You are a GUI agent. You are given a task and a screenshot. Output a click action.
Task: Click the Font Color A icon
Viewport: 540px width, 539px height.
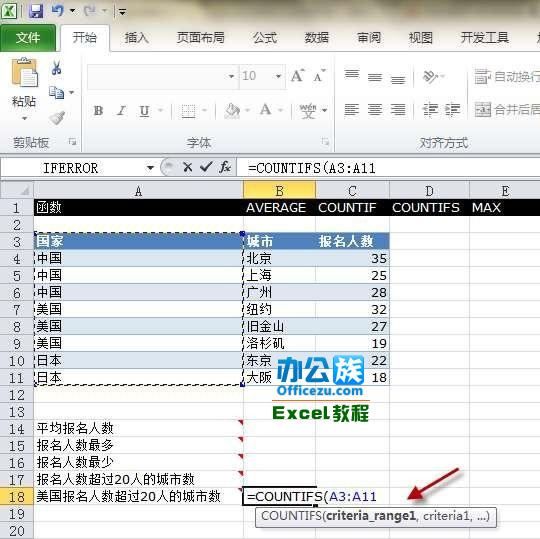[x=266, y=110]
